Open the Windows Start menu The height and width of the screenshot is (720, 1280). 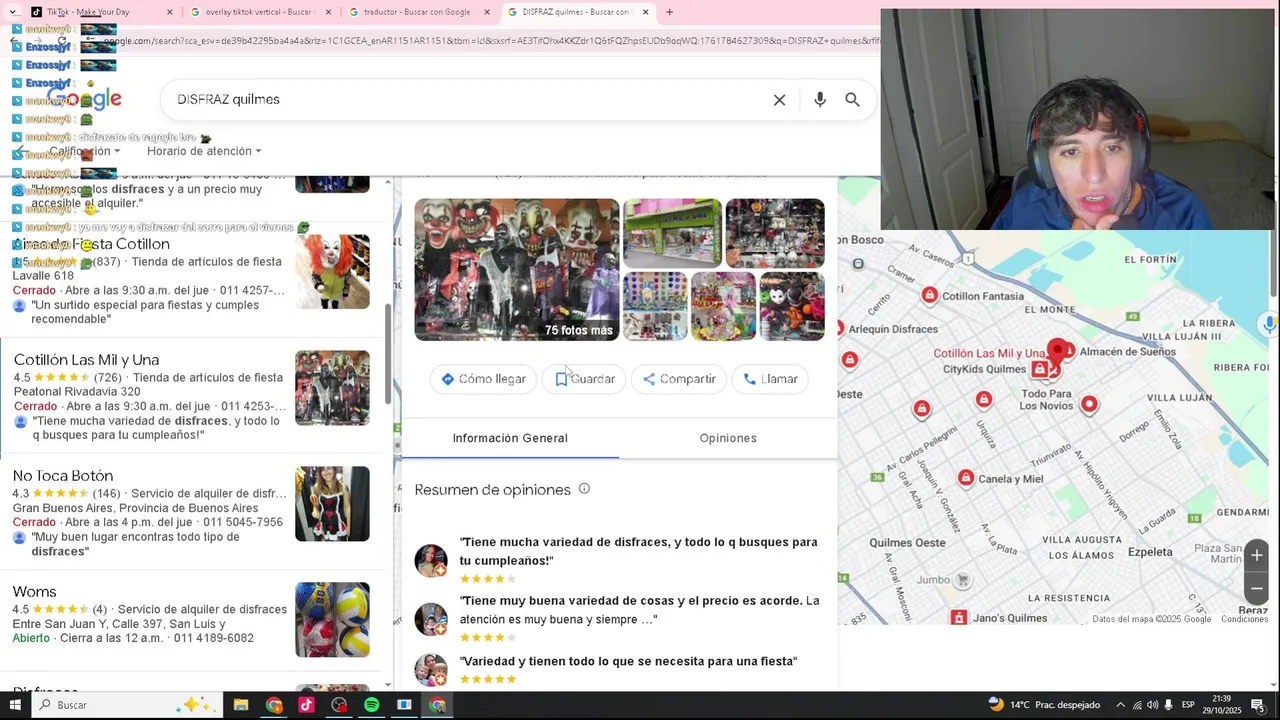click(15, 705)
